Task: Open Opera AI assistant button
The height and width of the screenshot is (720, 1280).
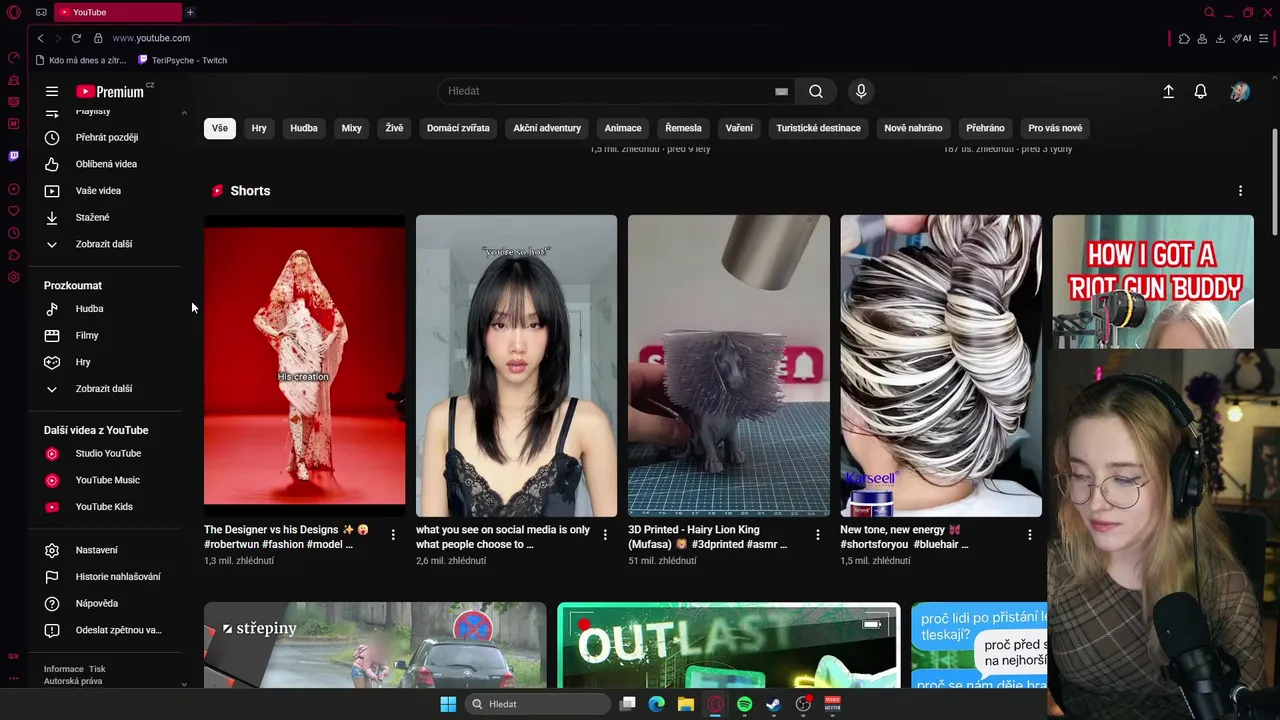Action: 1242,38
